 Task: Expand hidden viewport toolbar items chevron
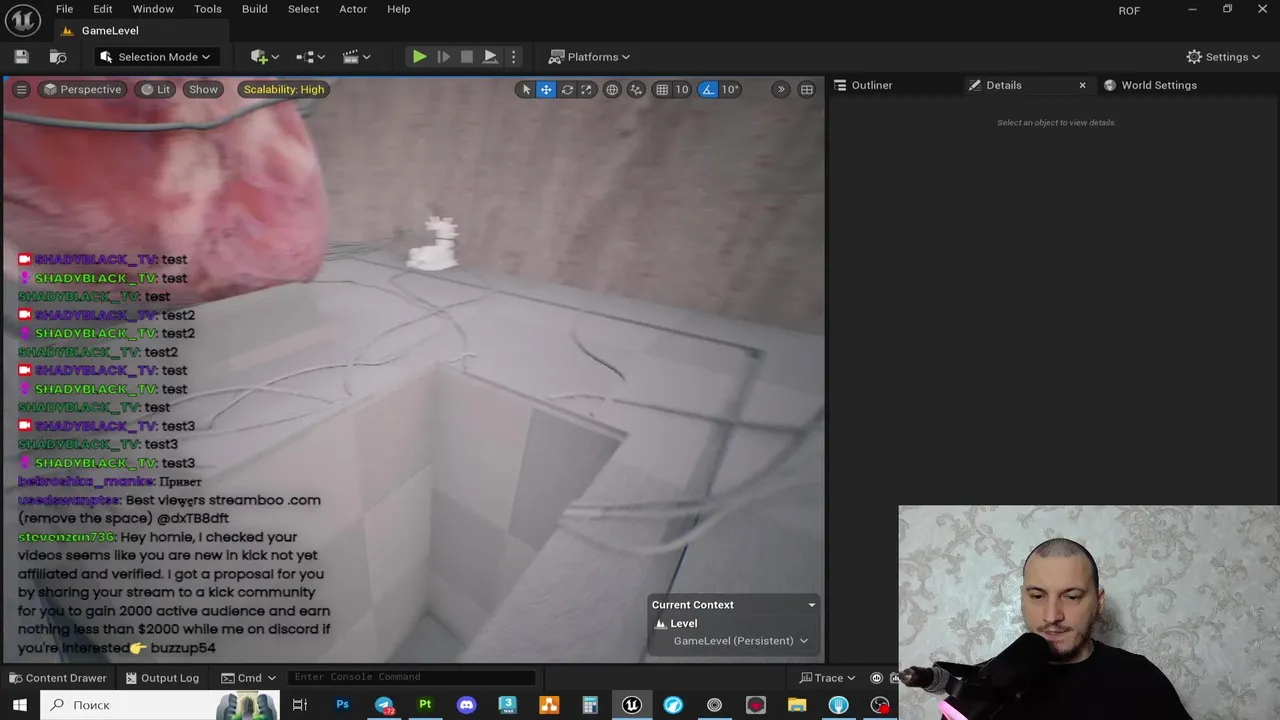click(x=781, y=89)
